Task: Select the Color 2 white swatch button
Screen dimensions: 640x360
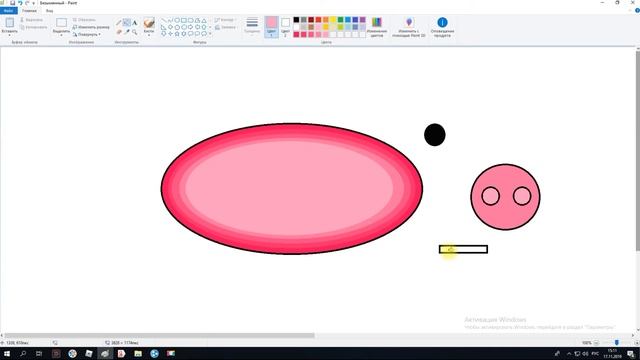Action: (x=285, y=27)
